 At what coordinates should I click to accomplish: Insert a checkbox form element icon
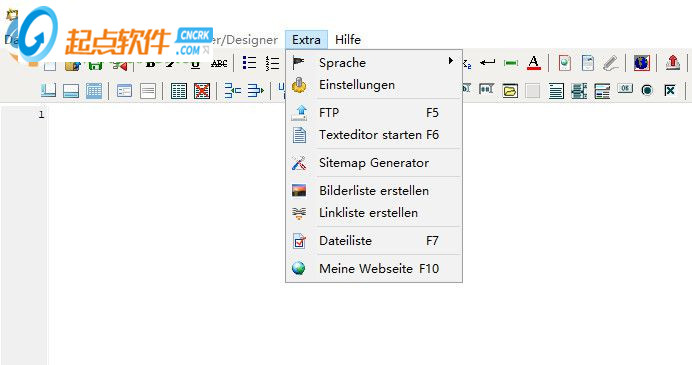pos(670,90)
